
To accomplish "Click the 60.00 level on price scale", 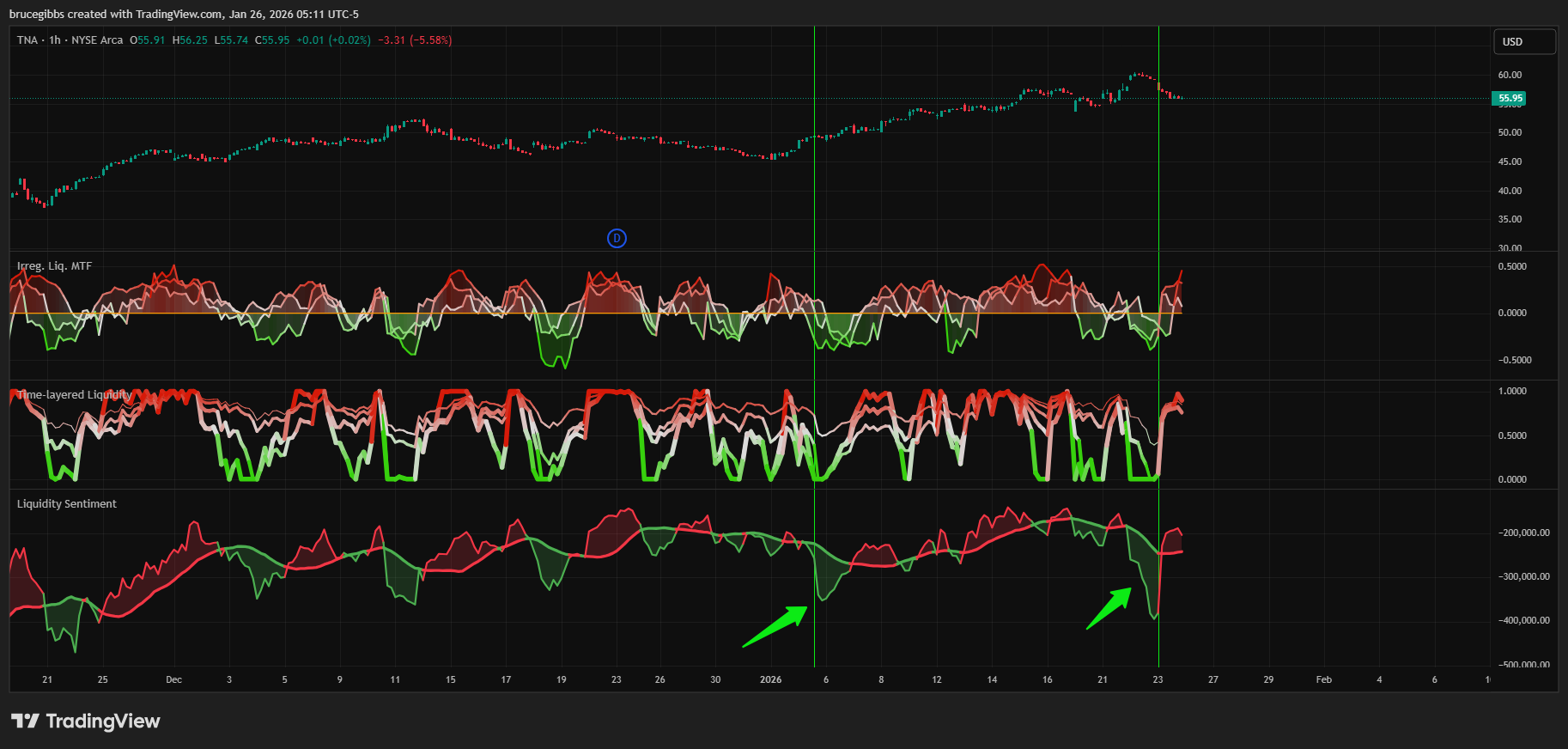I will [x=1510, y=75].
